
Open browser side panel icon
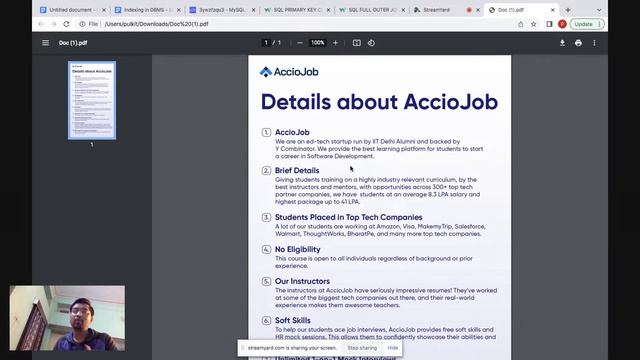549,24
